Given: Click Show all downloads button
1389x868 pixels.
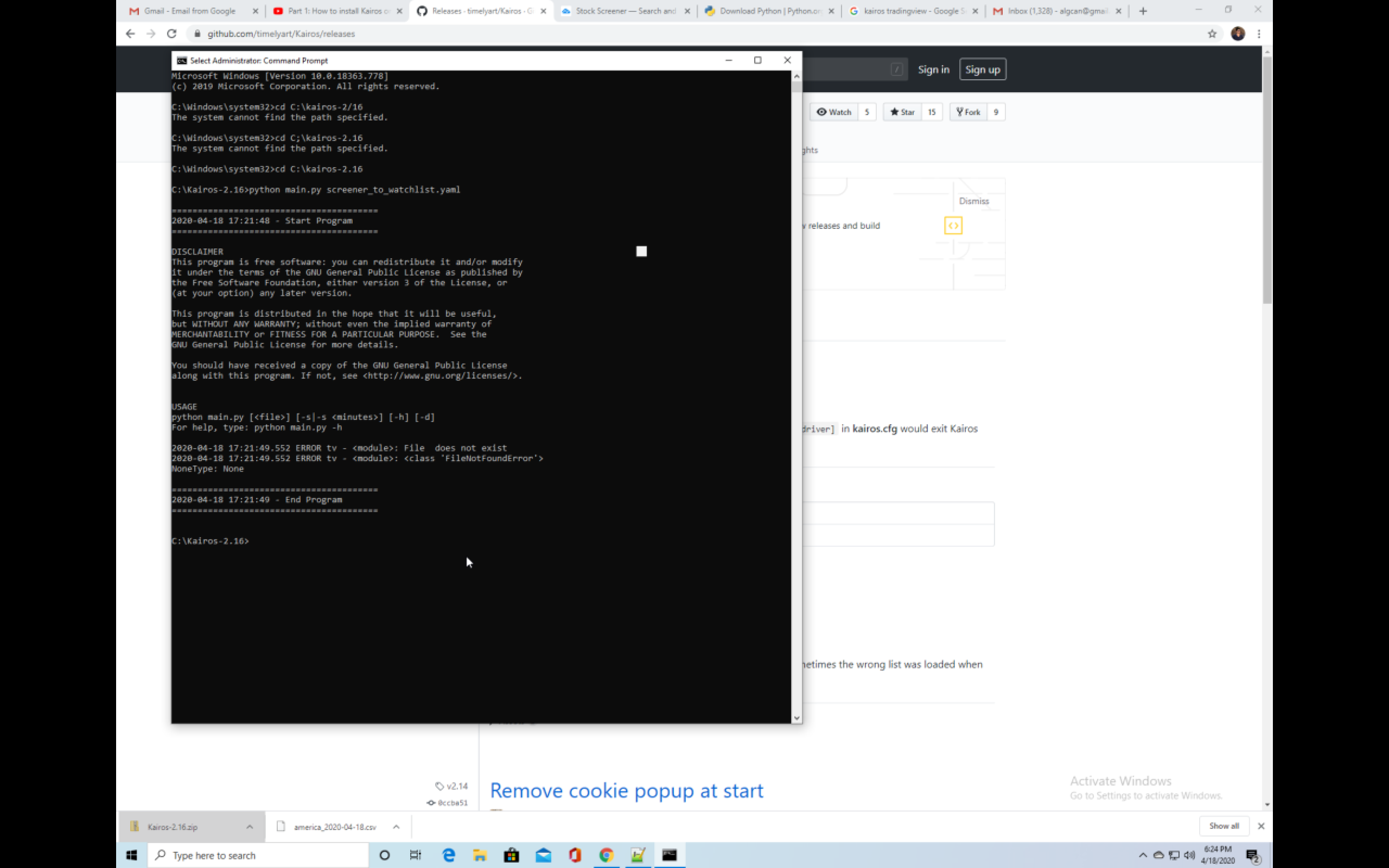Looking at the screenshot, I should (x=1224, y=826).
